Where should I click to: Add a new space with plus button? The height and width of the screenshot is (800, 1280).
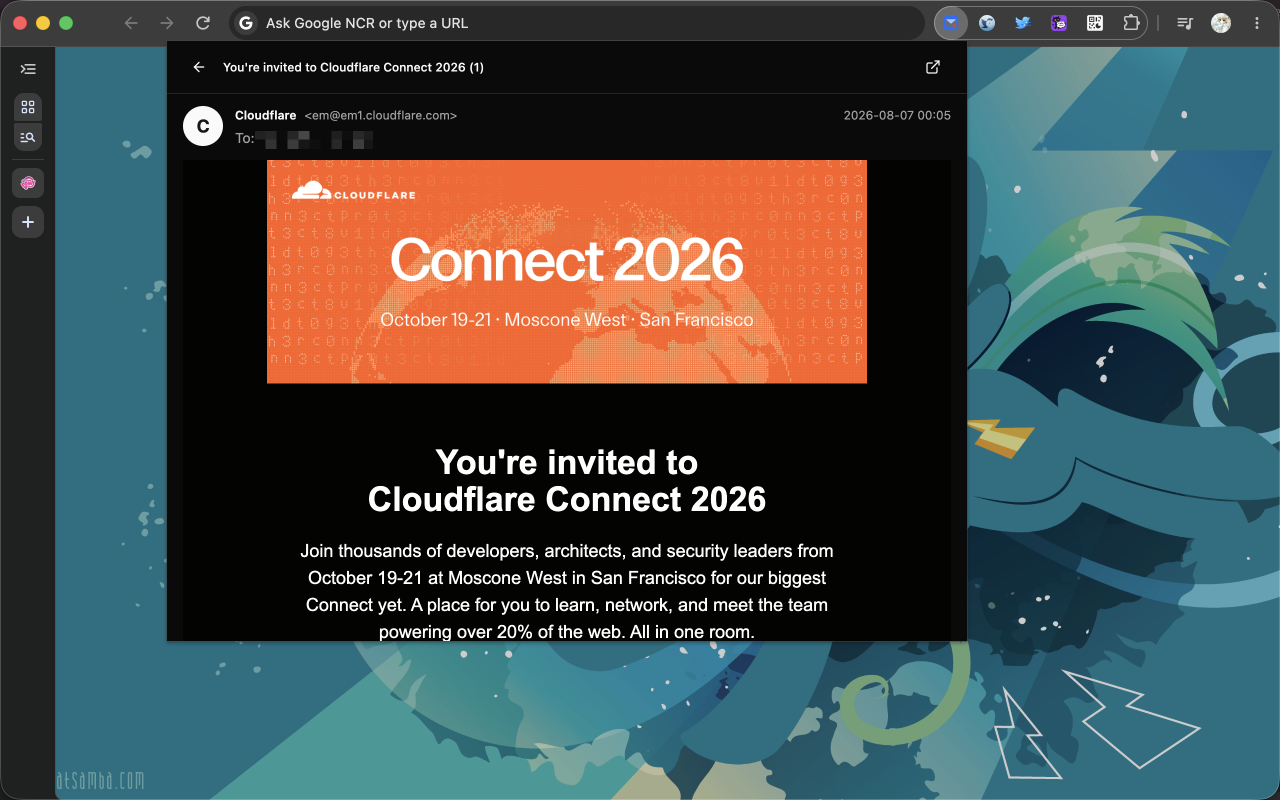(x=28, y=222)
